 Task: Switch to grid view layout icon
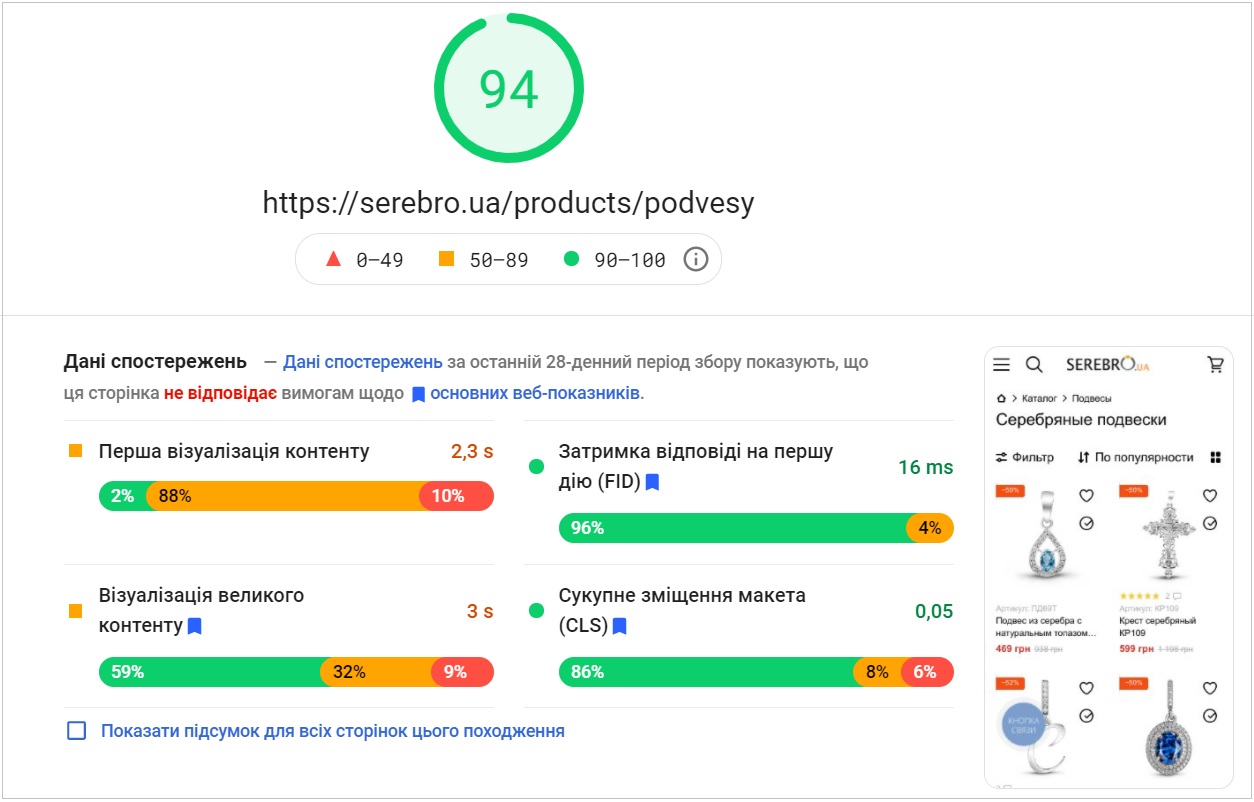click(x=1215, y=457)
